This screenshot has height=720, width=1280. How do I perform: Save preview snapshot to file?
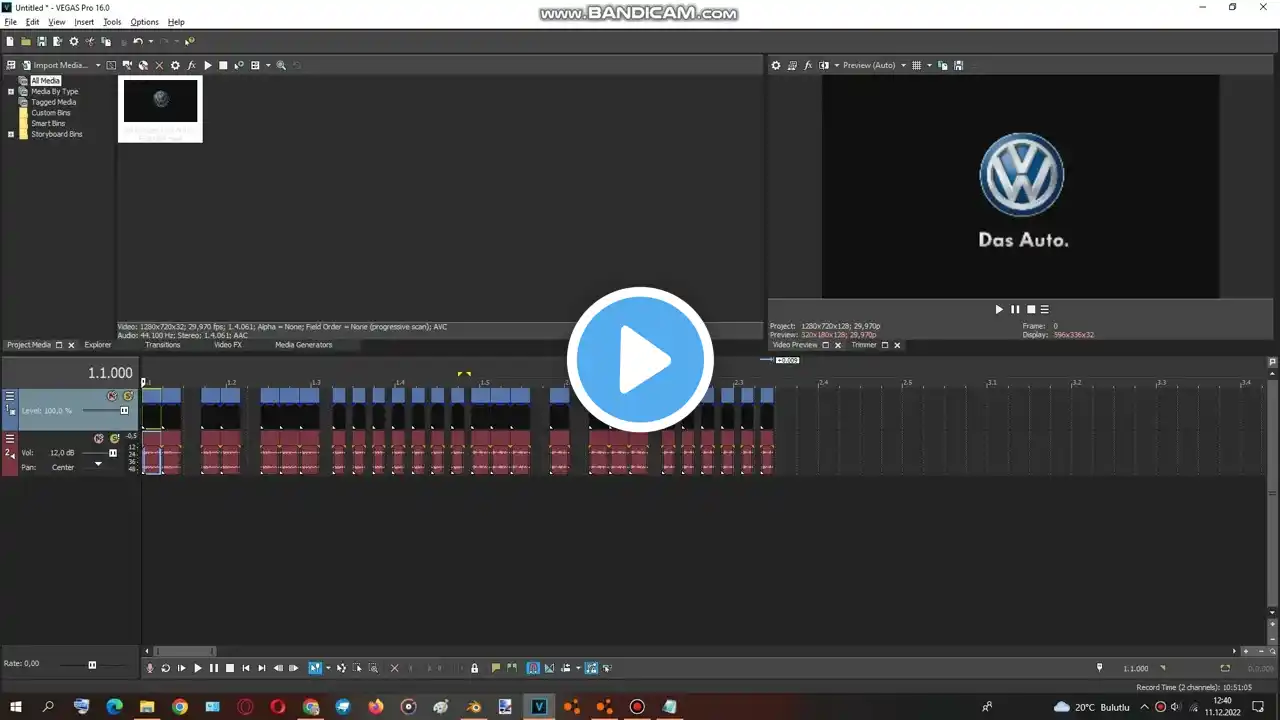tap(958, 65)
